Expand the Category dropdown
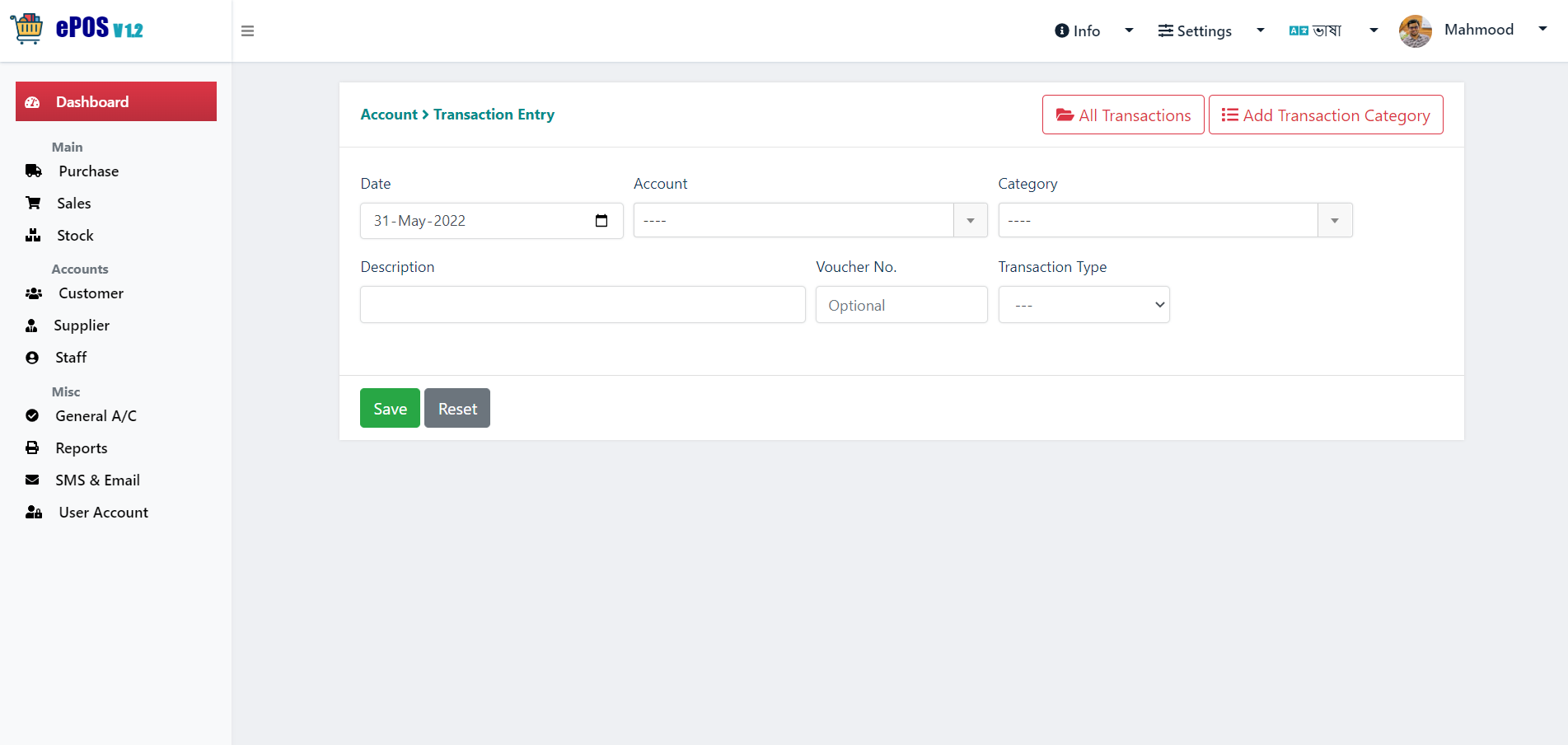1568x745 pixels. tap(1175, 220)
